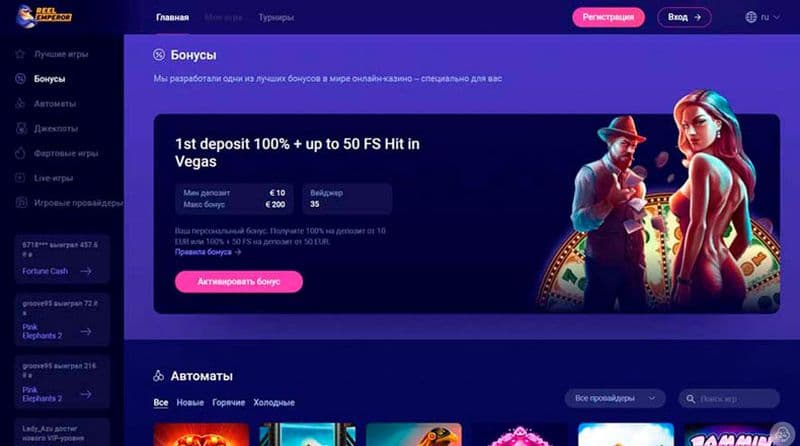Click the globe language icon
This screenshot has width=800, height=446.
(x=751, y=17)
